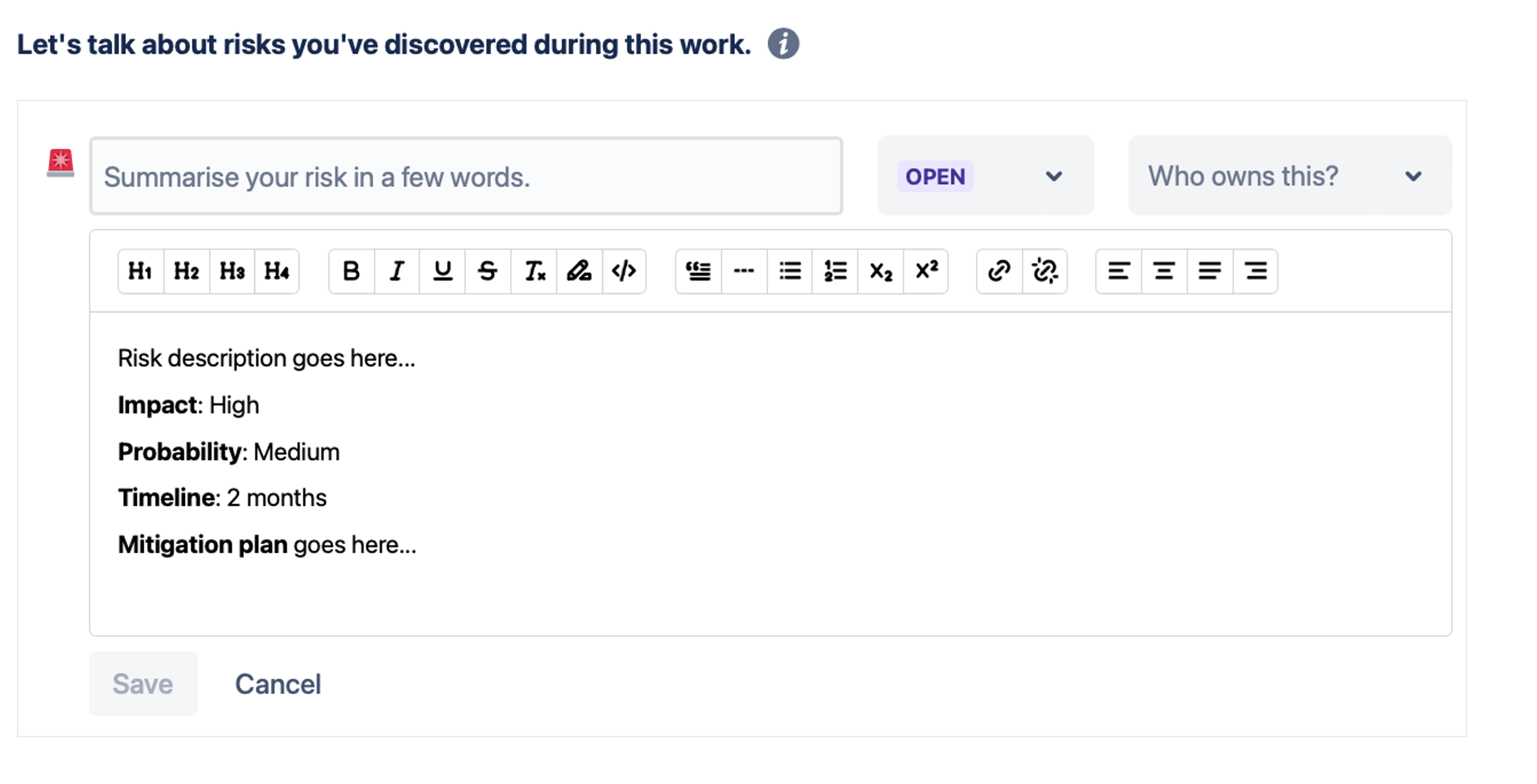
Task: Insert a hyperlink
Action: (999, 271)
